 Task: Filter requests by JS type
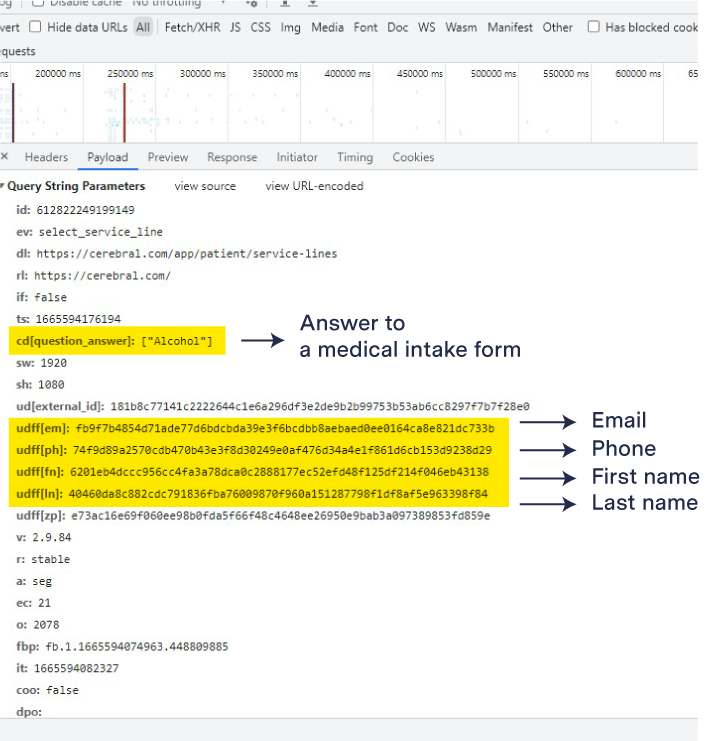tap(235, 27)
